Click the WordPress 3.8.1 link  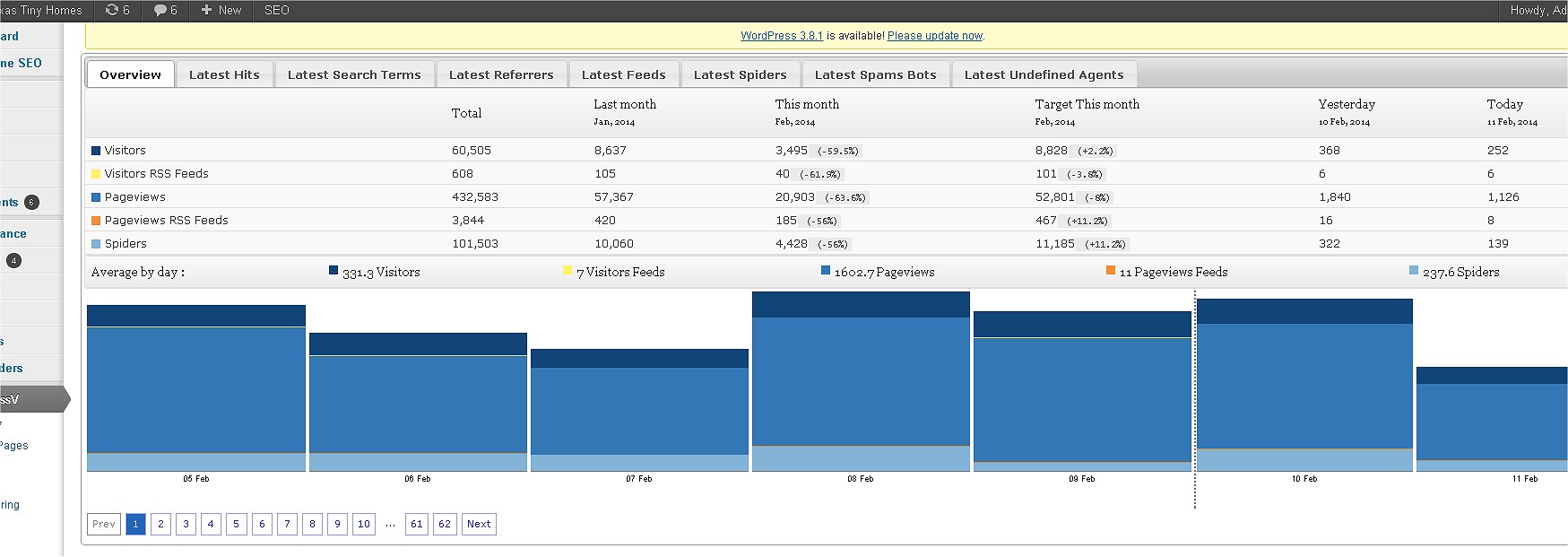pos(781,36)
